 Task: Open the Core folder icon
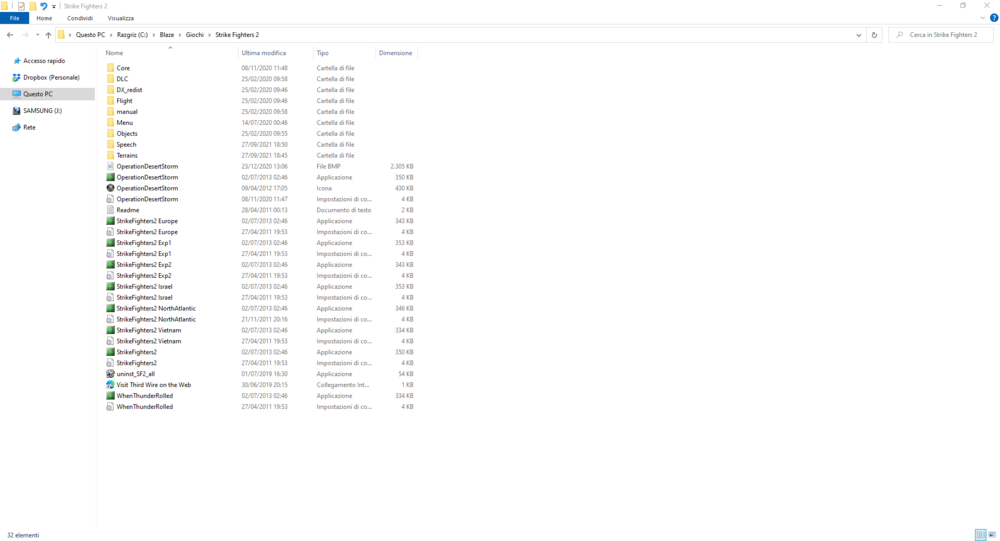point(110,68)
